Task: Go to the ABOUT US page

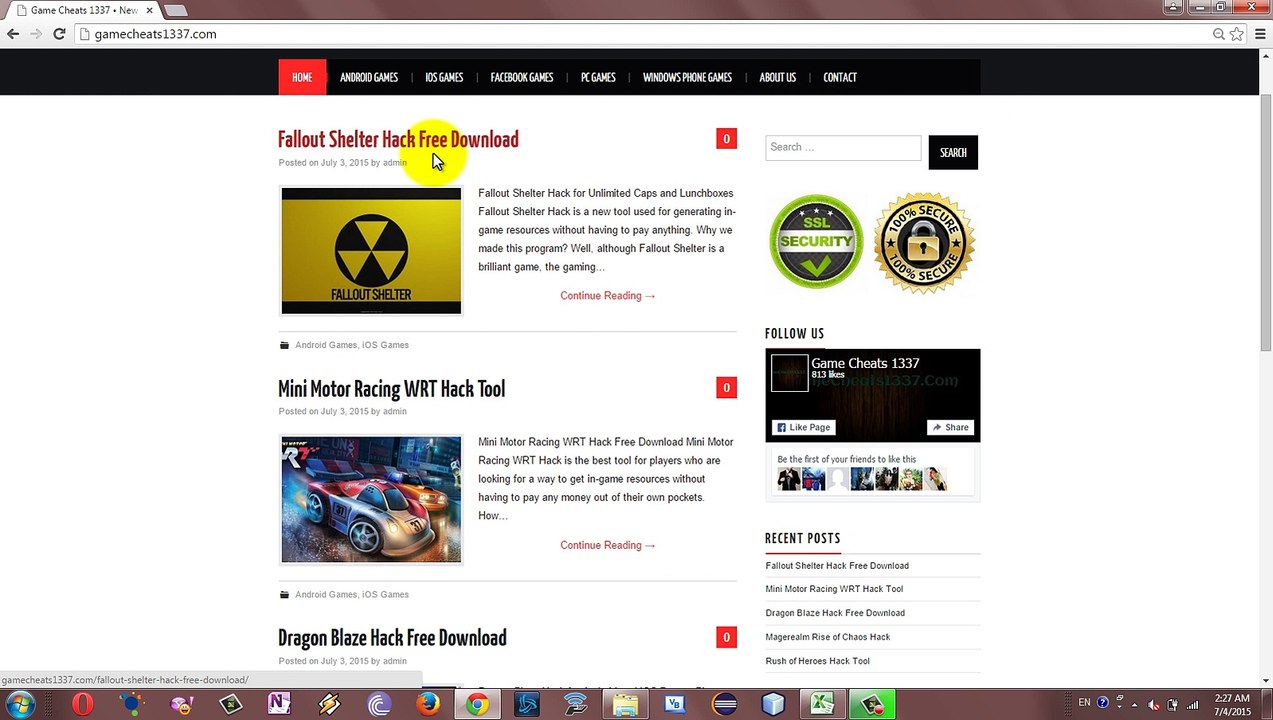Action: (777, 77)
